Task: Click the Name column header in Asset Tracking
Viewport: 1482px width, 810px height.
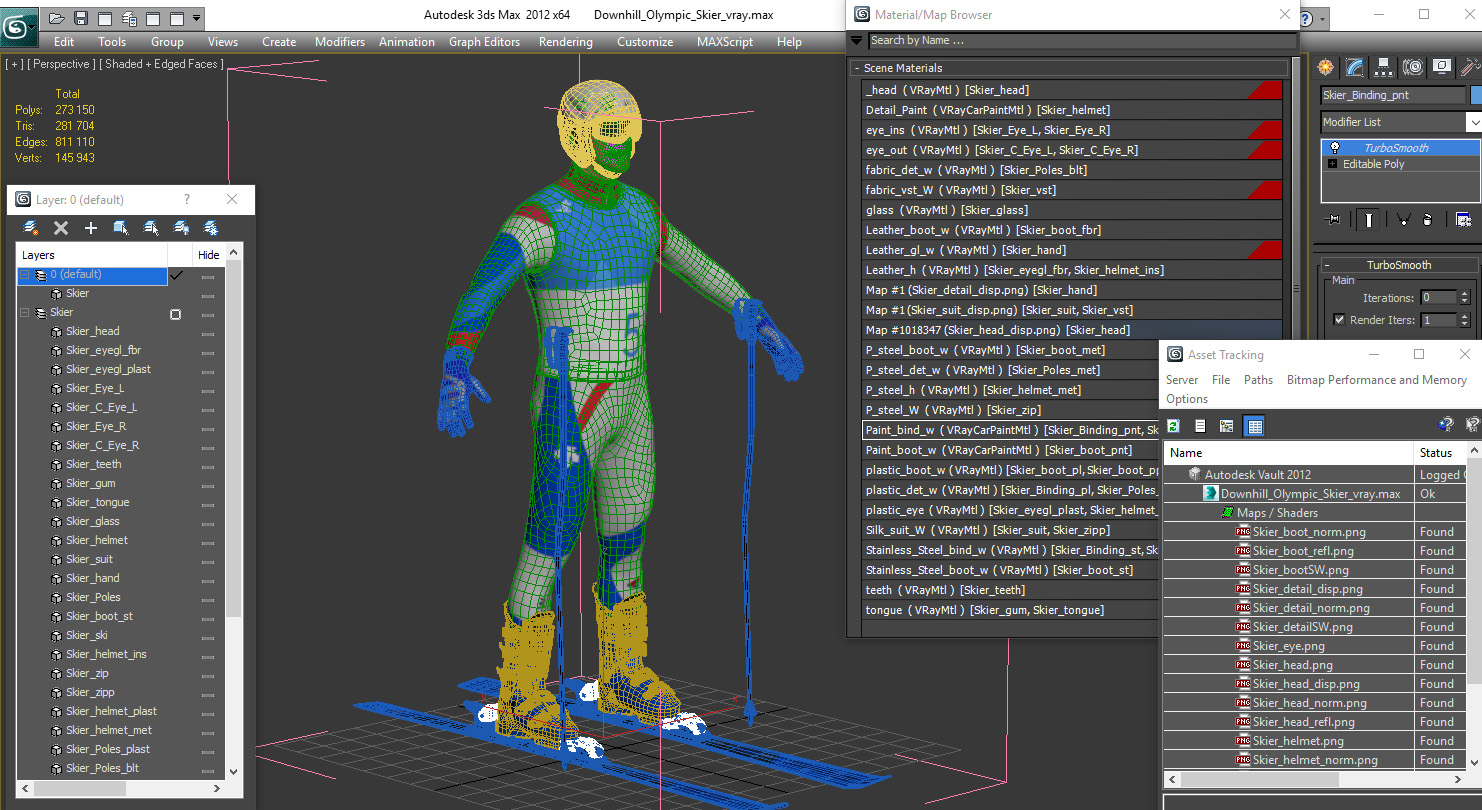Action: pos(1288,453)
